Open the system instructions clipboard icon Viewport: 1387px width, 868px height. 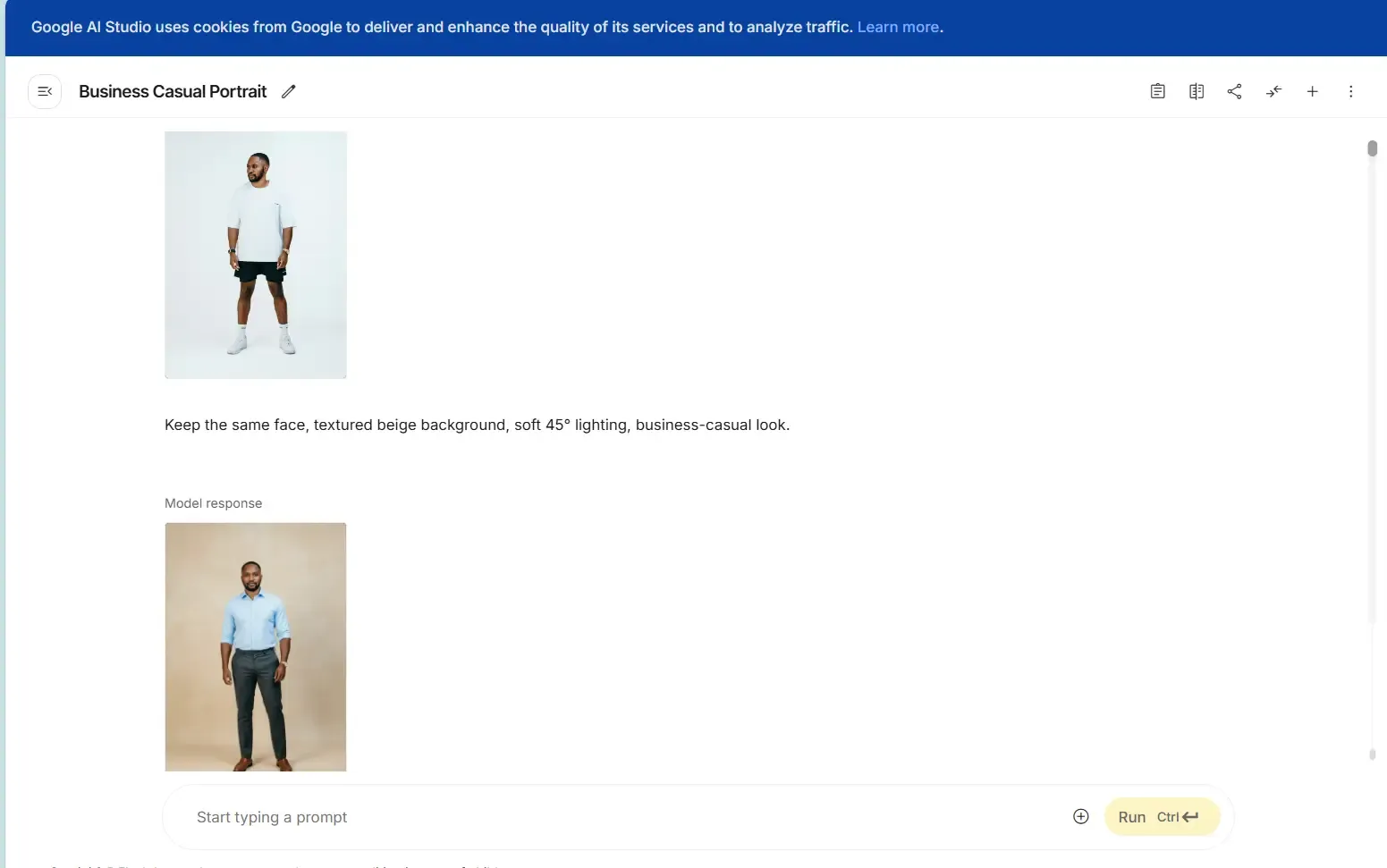point(1157,91)
